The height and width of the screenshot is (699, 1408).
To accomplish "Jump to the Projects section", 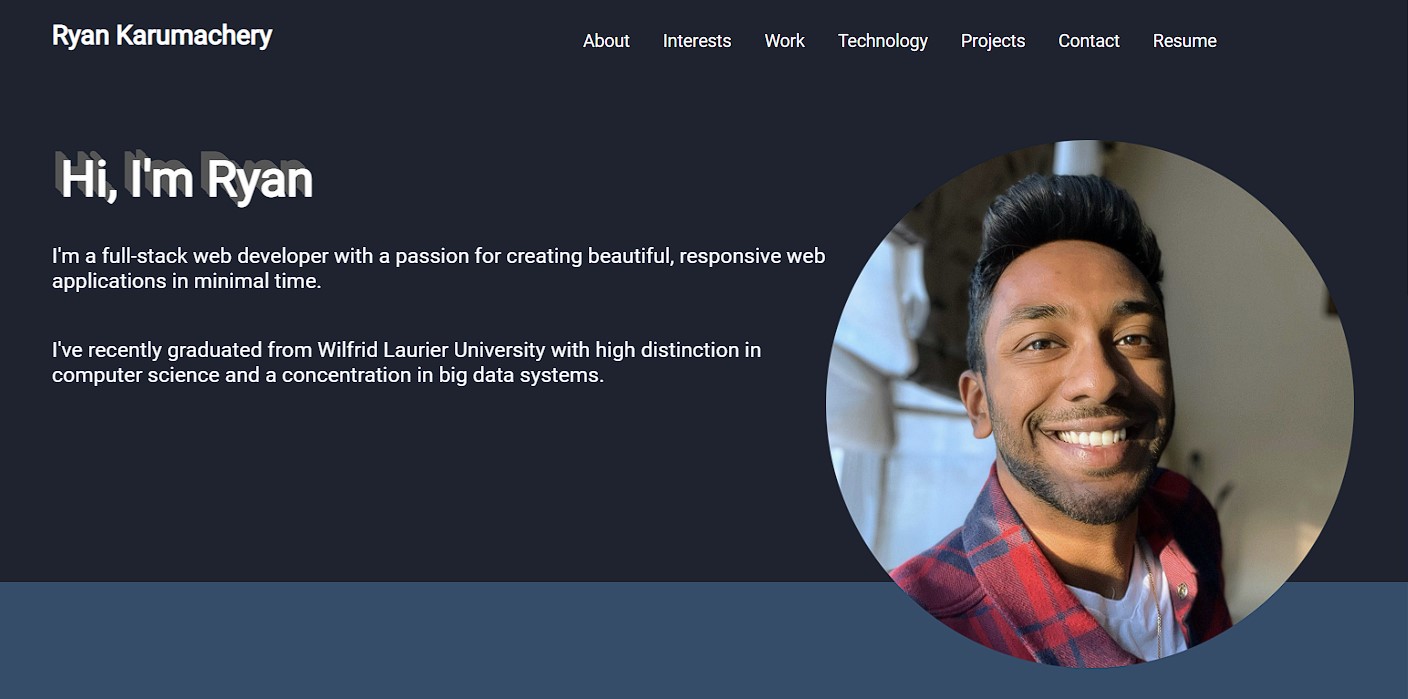I will click(x=993, y=41).
